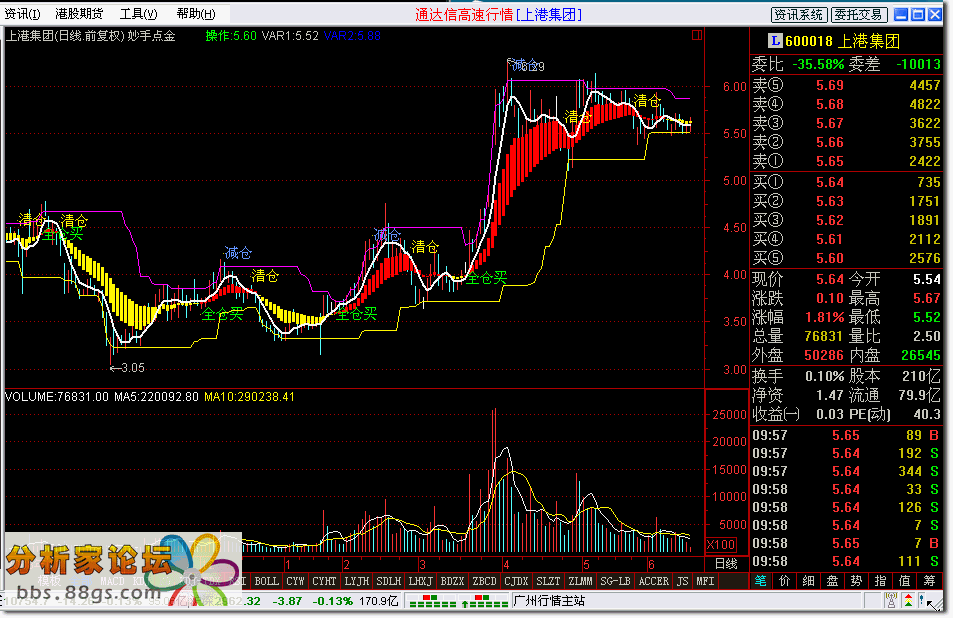Select the 价 tab in quote panel
Screen dimensions: 953x618
(785, 581)
